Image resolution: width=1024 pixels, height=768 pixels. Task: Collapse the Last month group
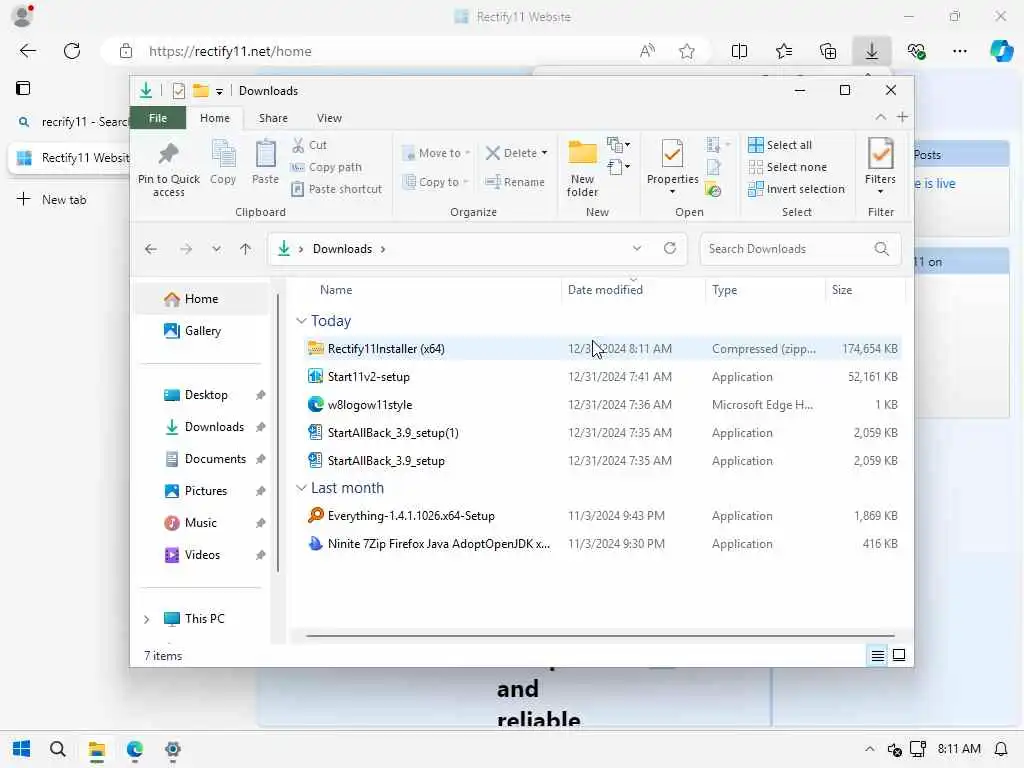(301, 488)
